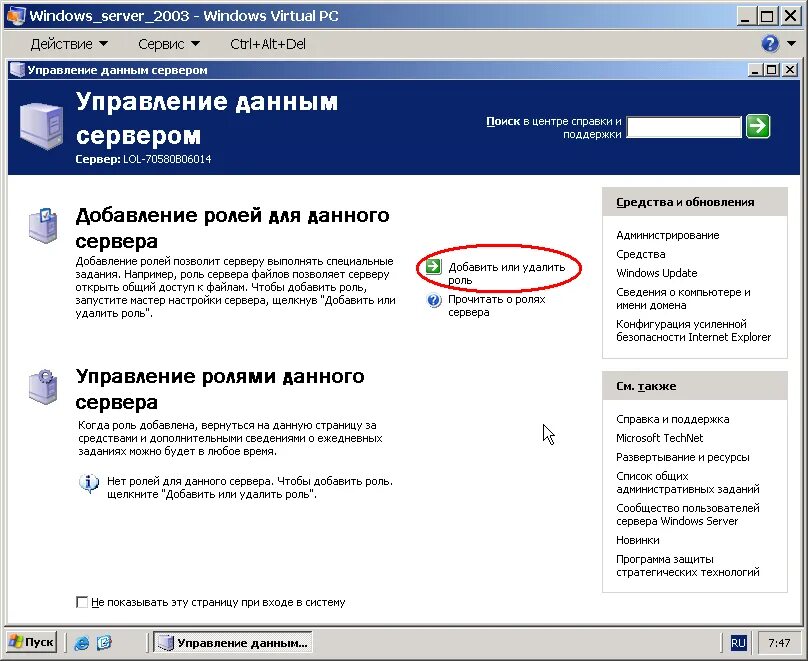This screenshot has height=661, width=808.
Task: Open the Новинки link
Action: tap(637, 540)
